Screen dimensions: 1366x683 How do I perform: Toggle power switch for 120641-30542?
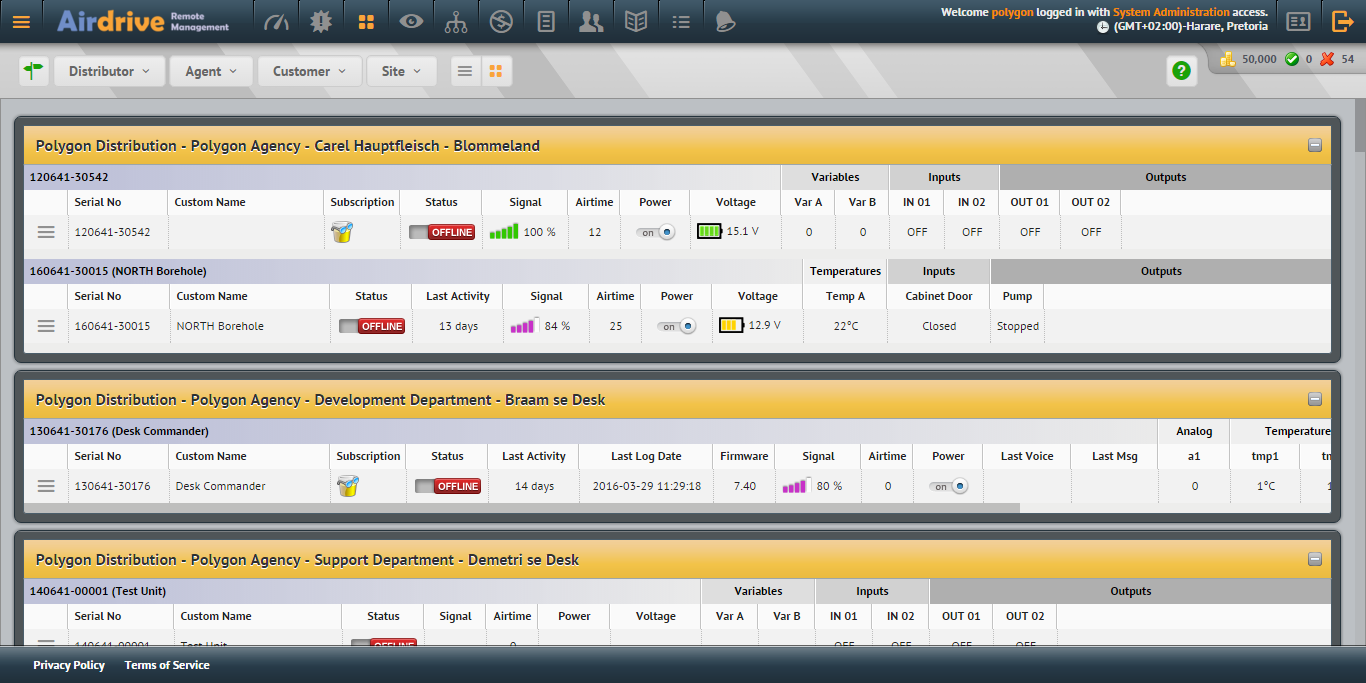coord(656,232)
